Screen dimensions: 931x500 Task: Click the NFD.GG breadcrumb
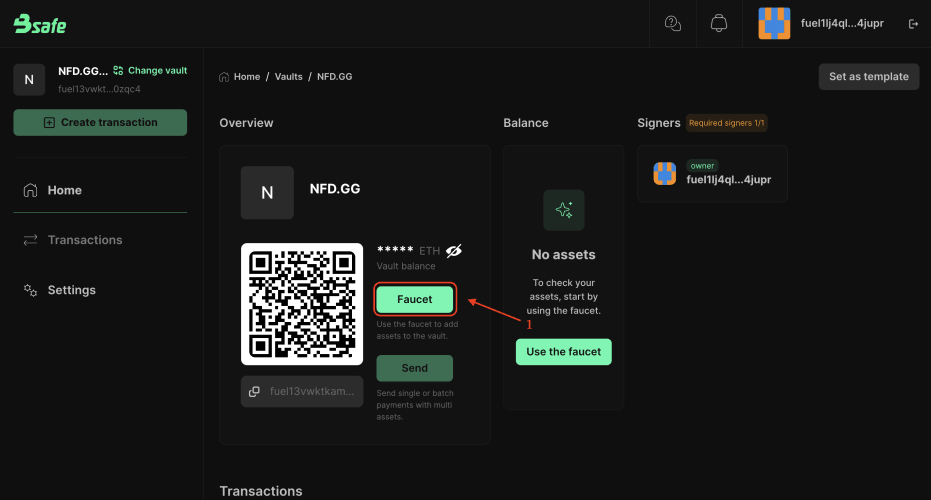tap(334, 77)
